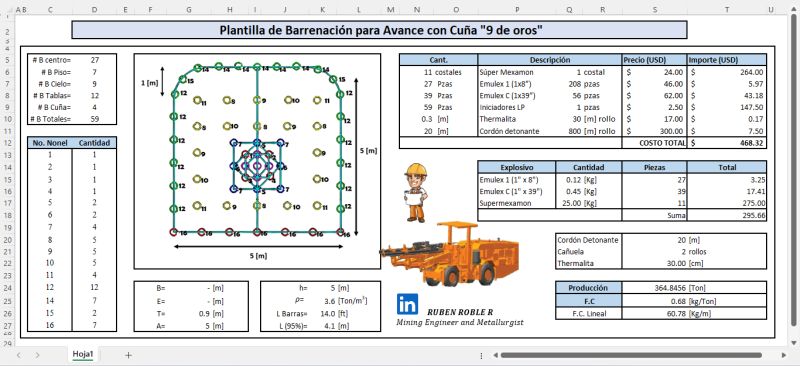Select the cartoon miner with hard hat image
Viewport: 800px width, 366px height.
coord(416,192)
